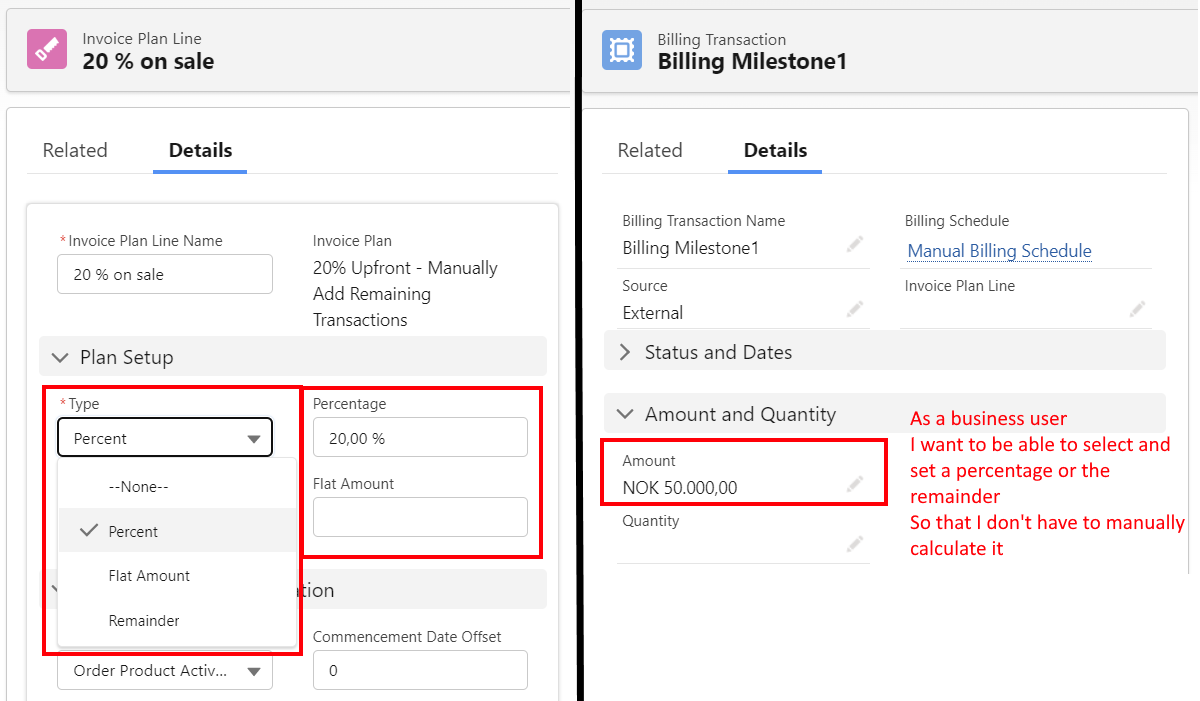
Task: Collapse the Amount and Quantity section
Action: [625, 413]
